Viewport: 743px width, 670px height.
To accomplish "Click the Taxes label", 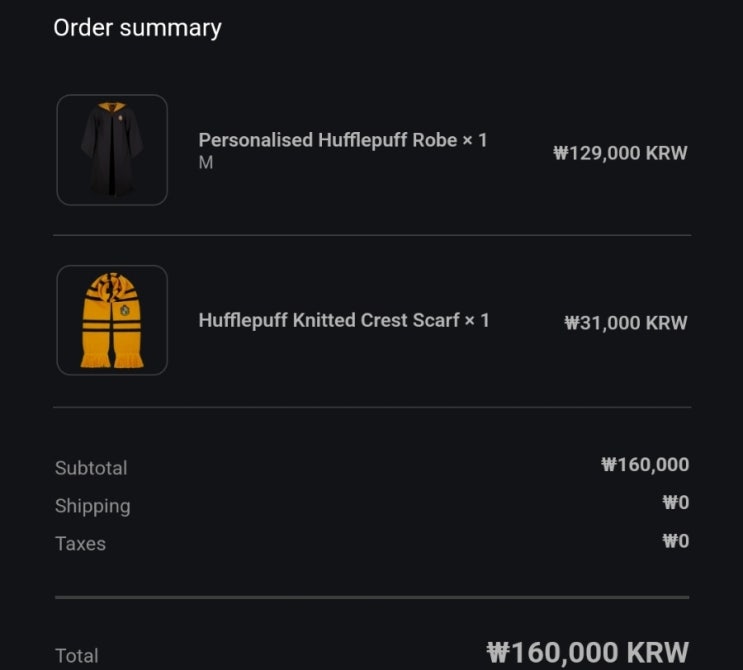I will [x=80, y=544].
